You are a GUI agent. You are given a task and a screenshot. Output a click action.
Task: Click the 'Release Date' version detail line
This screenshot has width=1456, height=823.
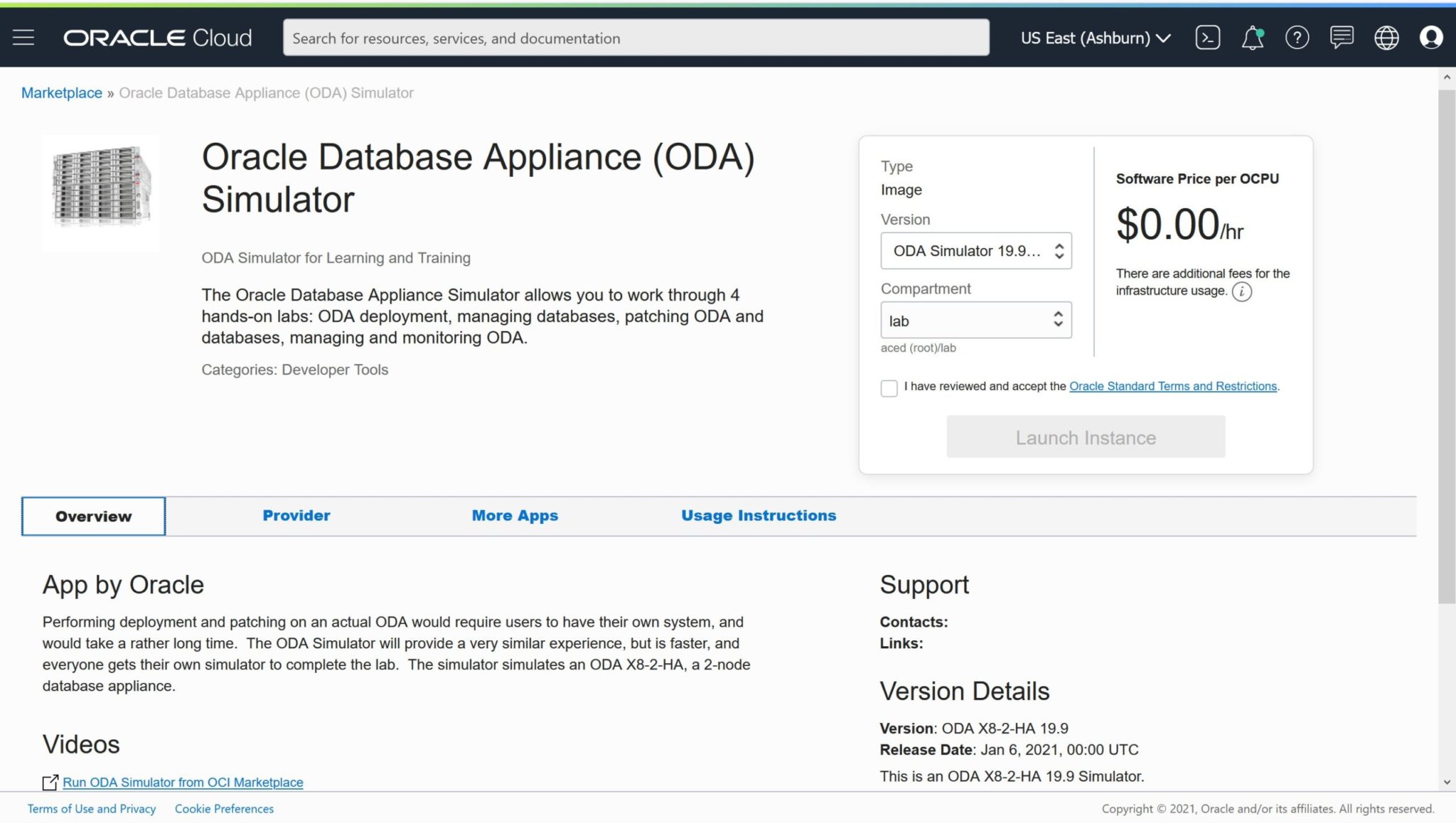(1009, 750)
